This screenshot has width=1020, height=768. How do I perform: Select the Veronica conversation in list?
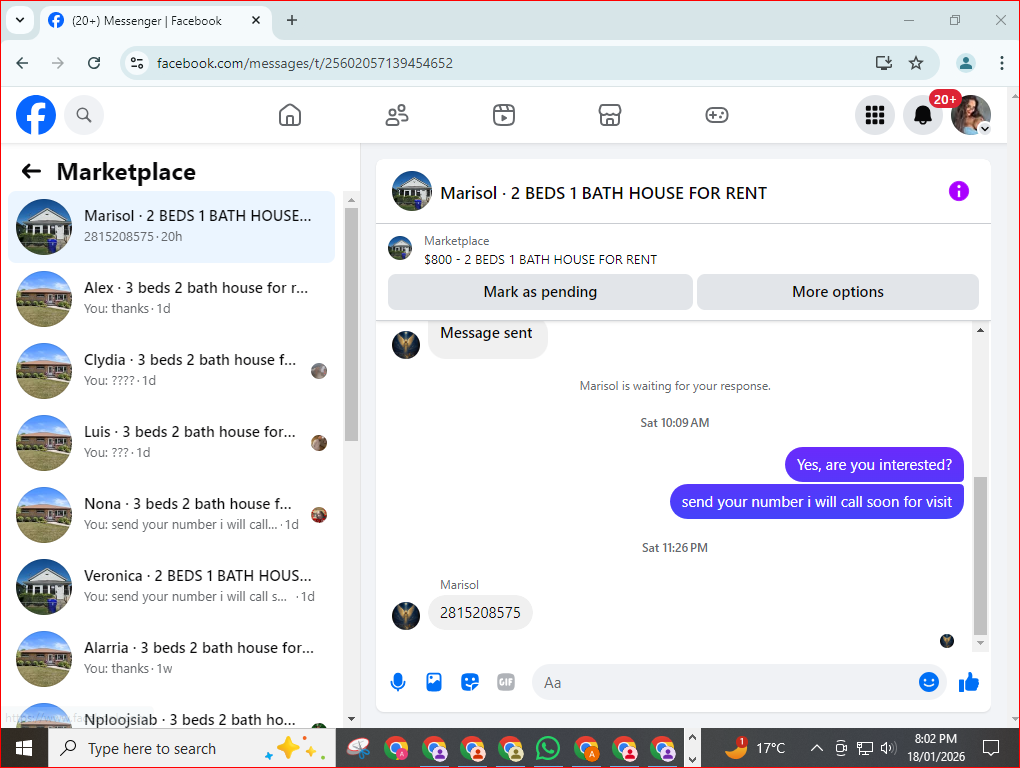tap(172, 587)
